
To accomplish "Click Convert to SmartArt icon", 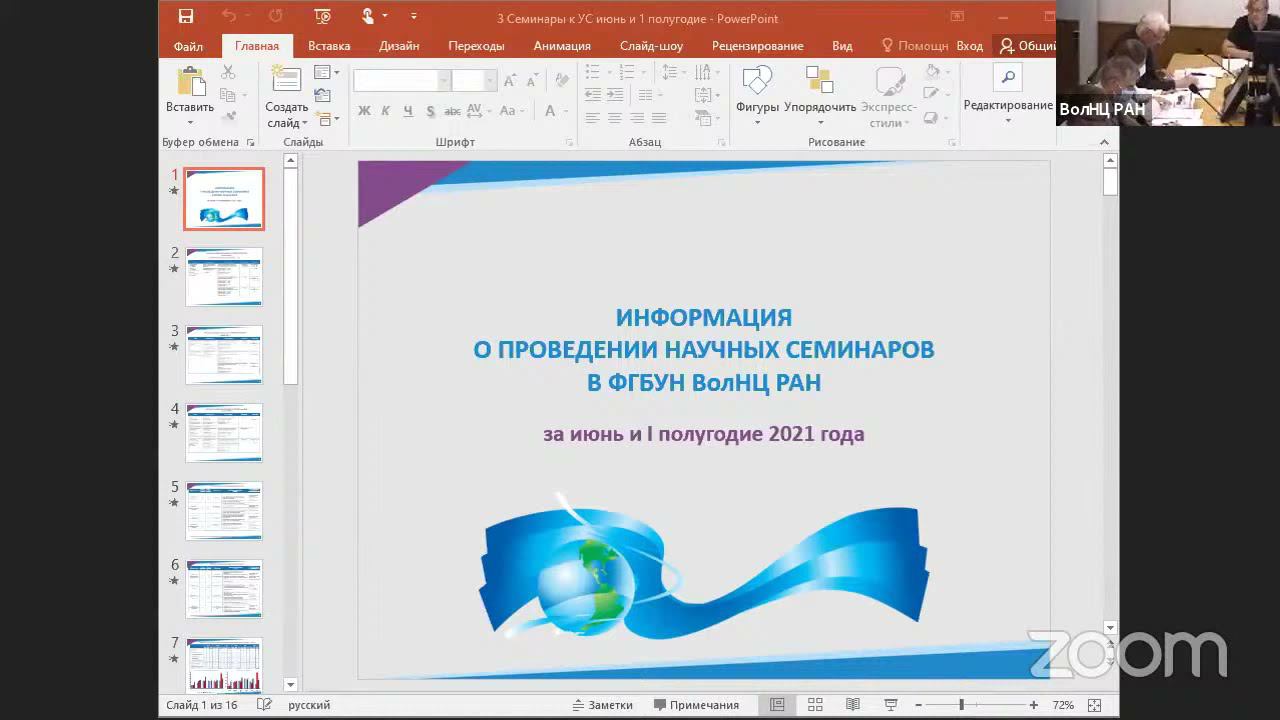I will click(x=705, y=118).
